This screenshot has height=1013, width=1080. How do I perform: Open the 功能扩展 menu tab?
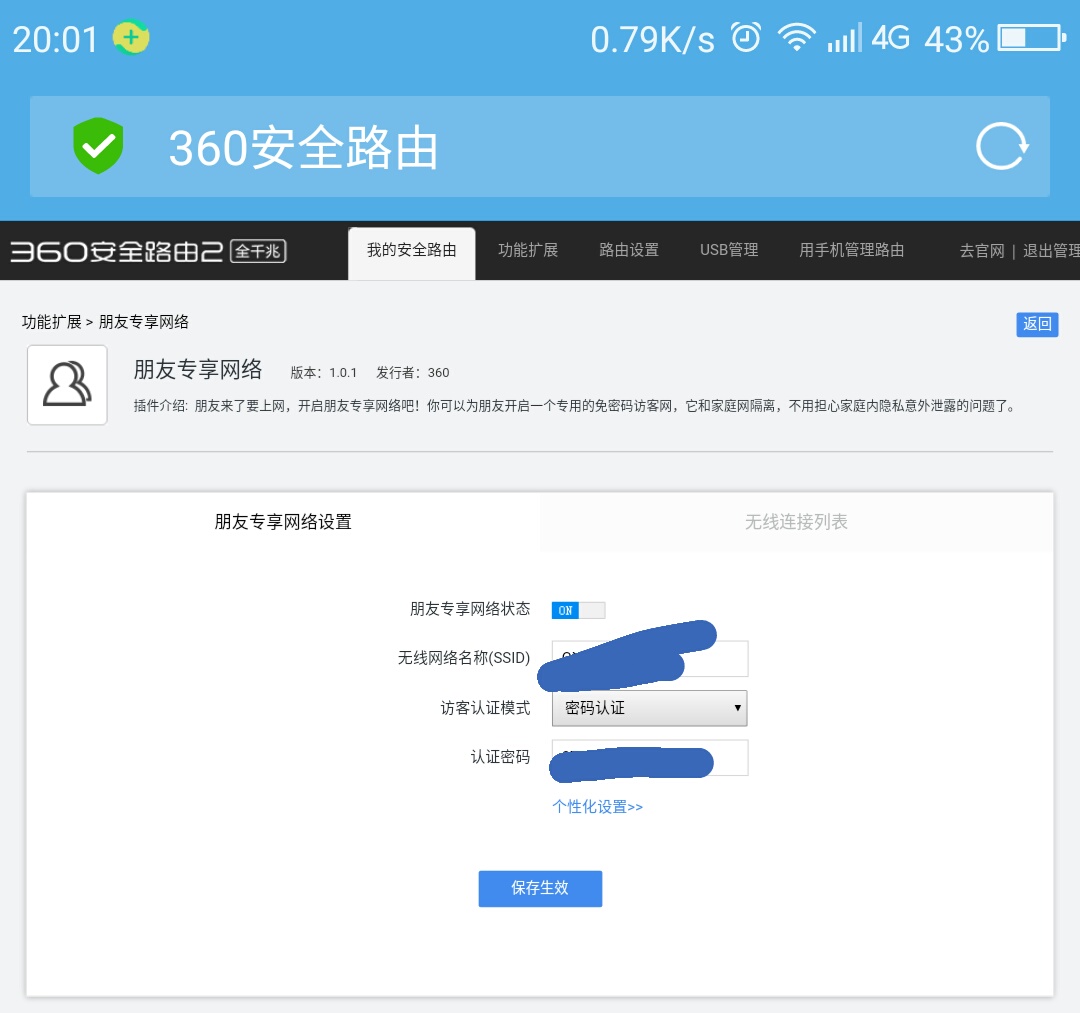pyautogui.click(x=528, y=251)
